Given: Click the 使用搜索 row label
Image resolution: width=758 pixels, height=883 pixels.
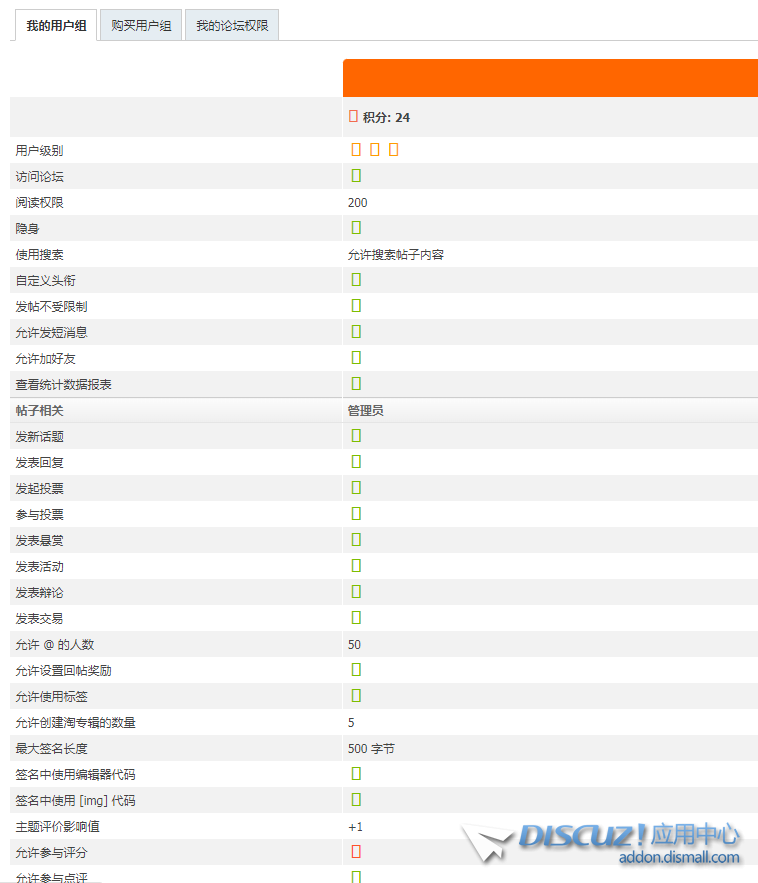Looking at the screenshot, I should (39, 255).
